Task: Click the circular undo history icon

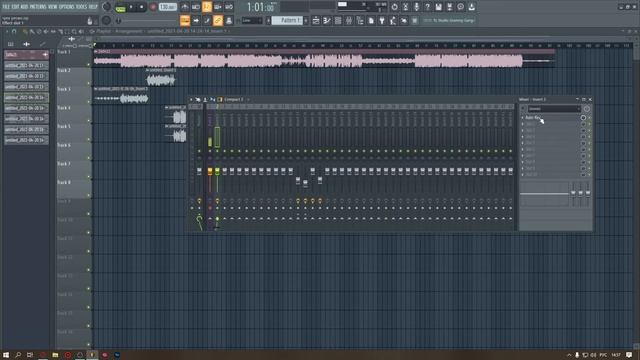Action: (x=394, y=7)
